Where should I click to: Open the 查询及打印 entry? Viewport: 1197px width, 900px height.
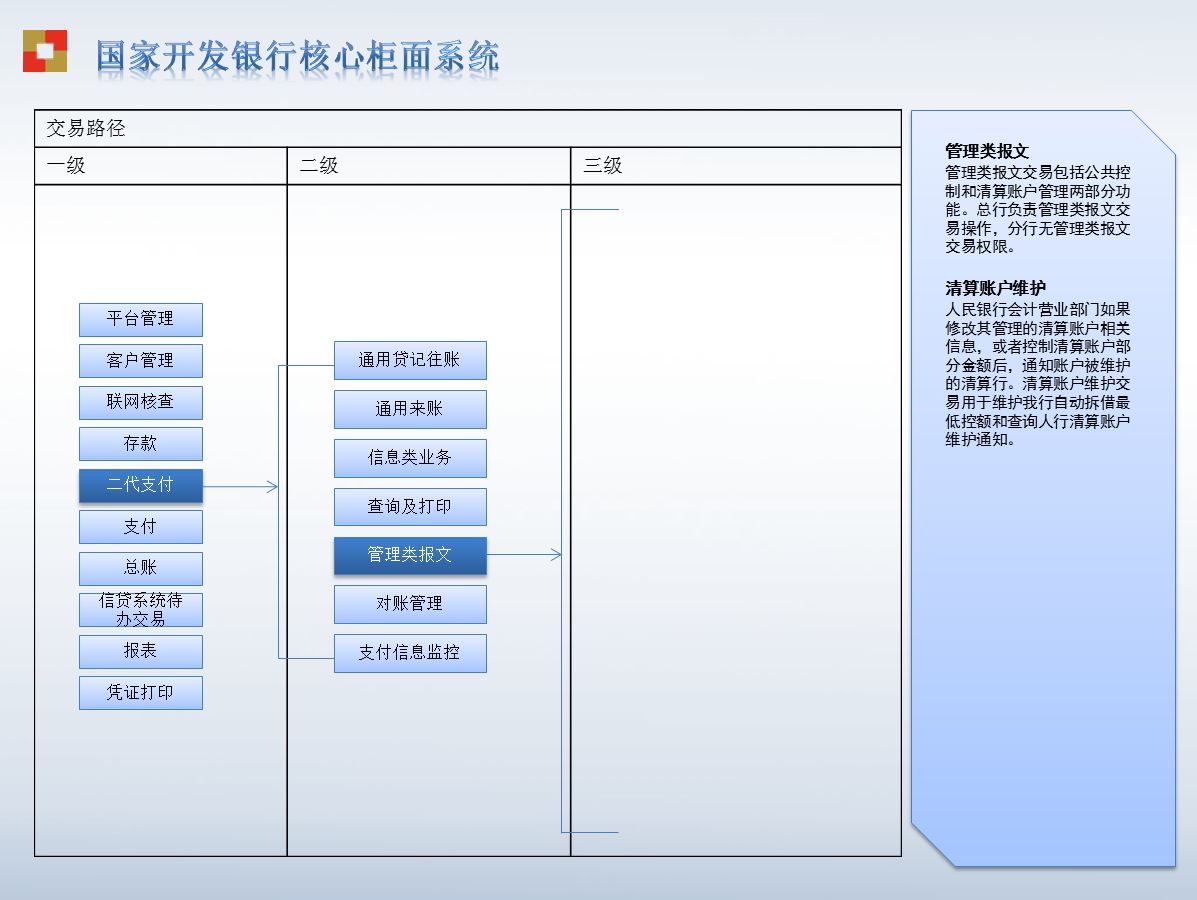[x=410, y=507]
